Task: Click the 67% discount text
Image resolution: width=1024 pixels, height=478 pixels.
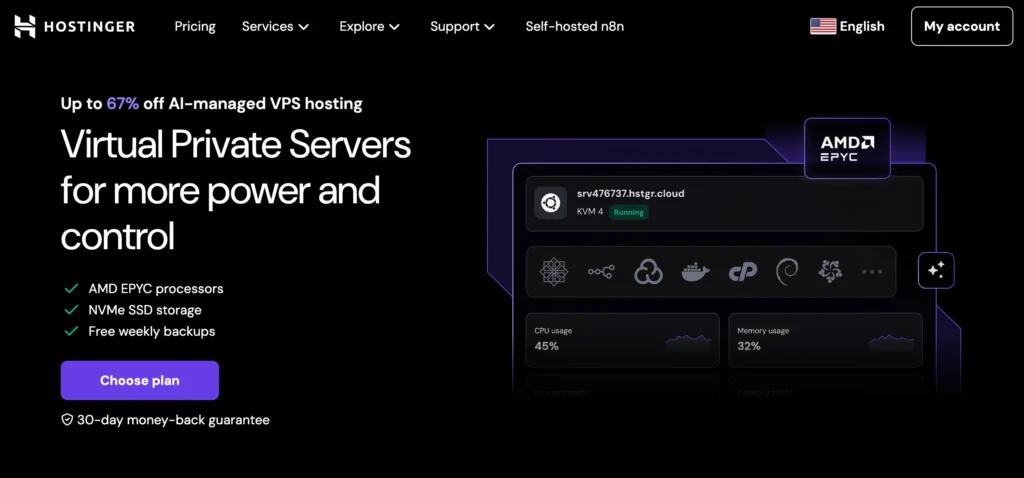Action: click(x=123, y=103)
